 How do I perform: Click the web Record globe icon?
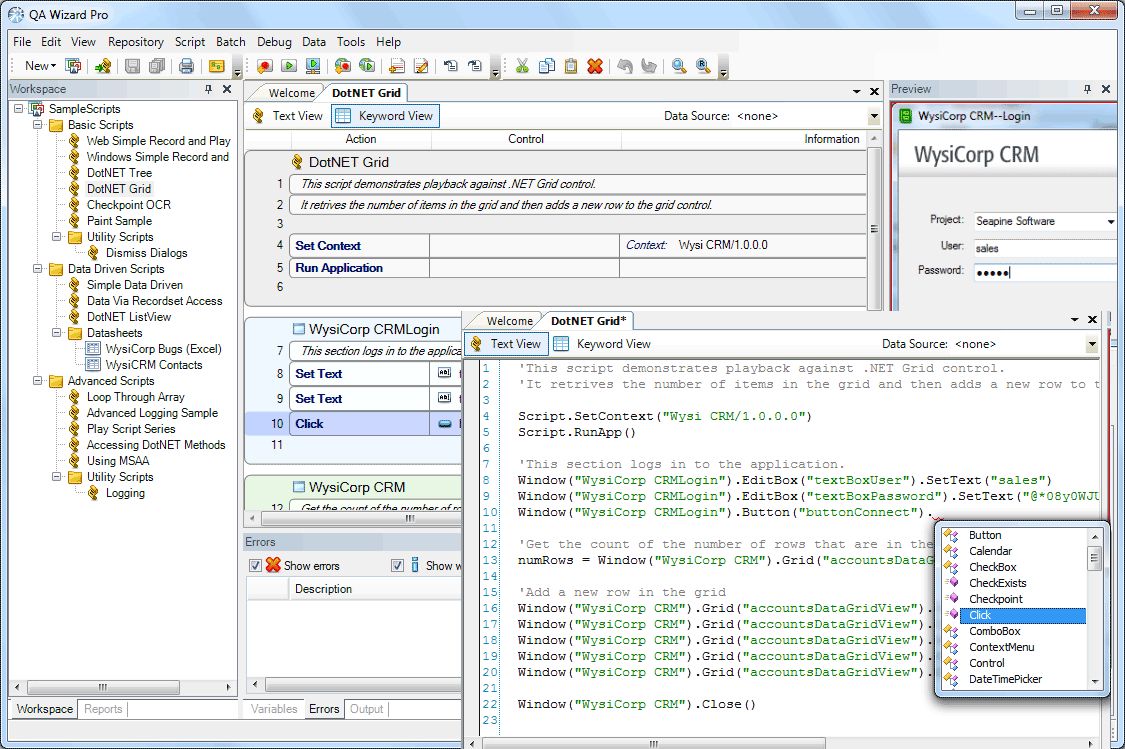pos(343,66)
